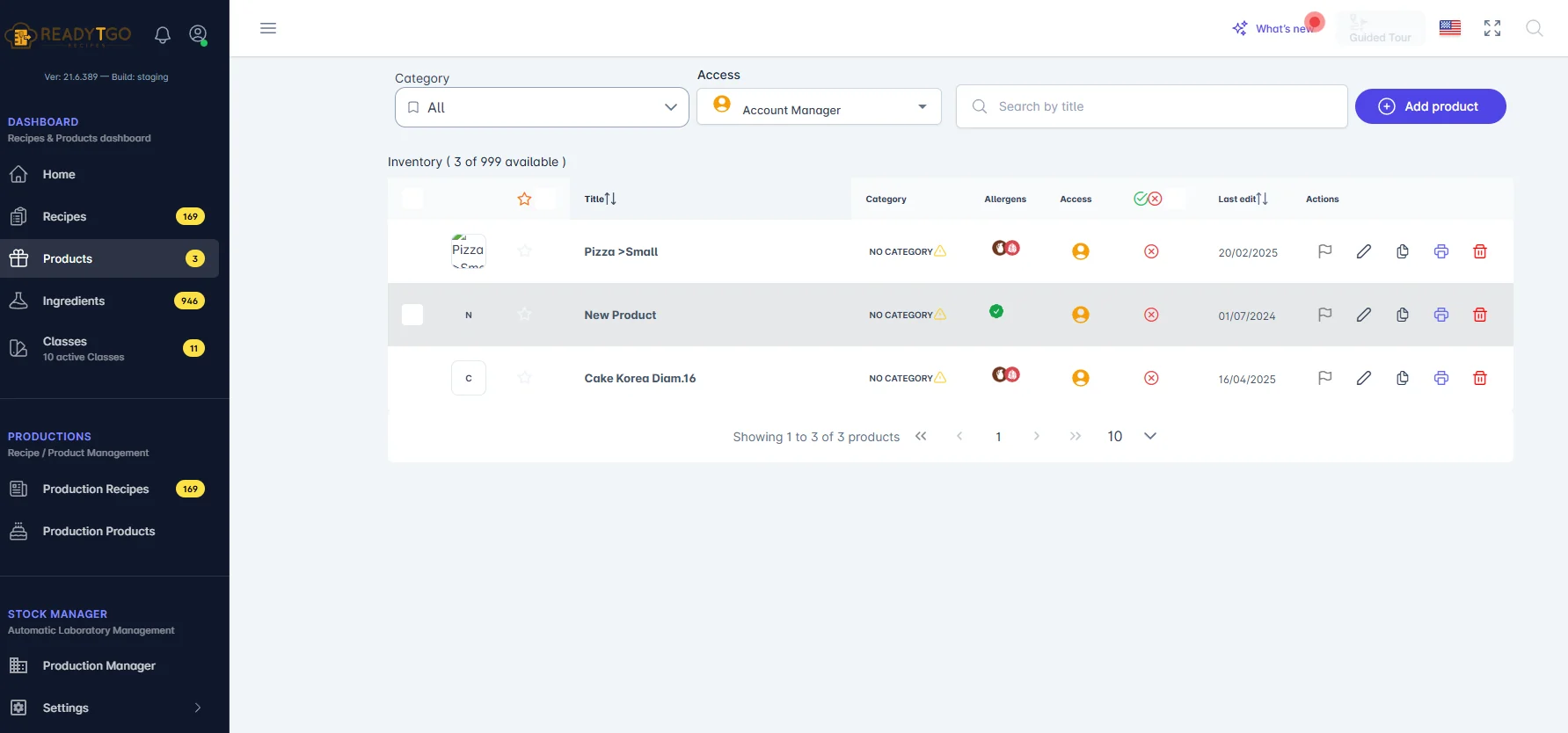Edit the New Product row with pencil icon
Viewport: 1568px width, 733px height.
1364,315
